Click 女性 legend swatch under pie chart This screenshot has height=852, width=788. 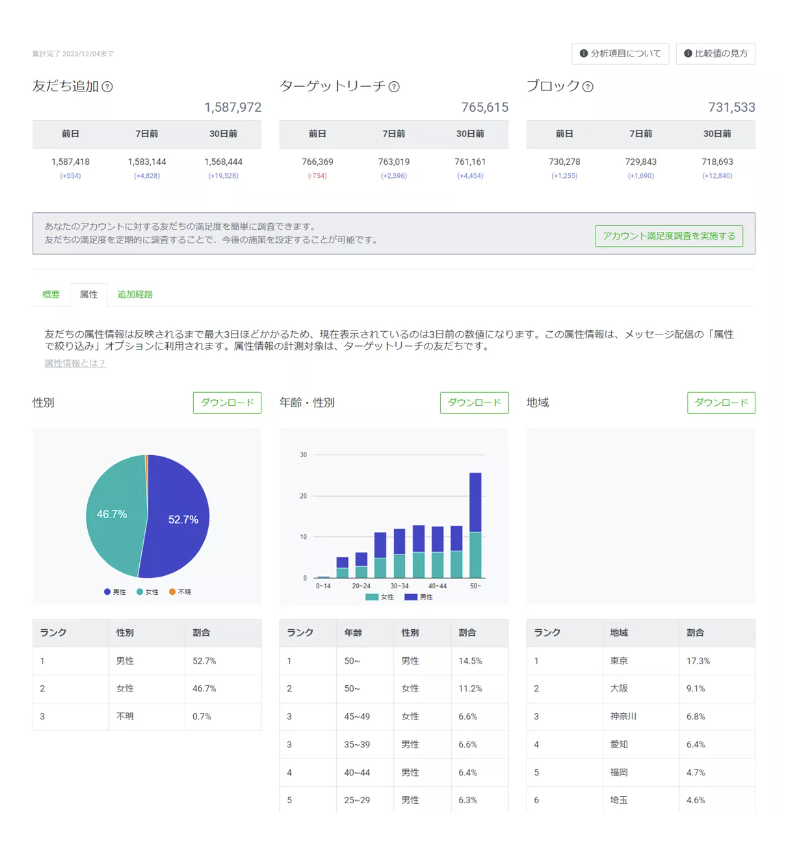[x=140, y=592]
